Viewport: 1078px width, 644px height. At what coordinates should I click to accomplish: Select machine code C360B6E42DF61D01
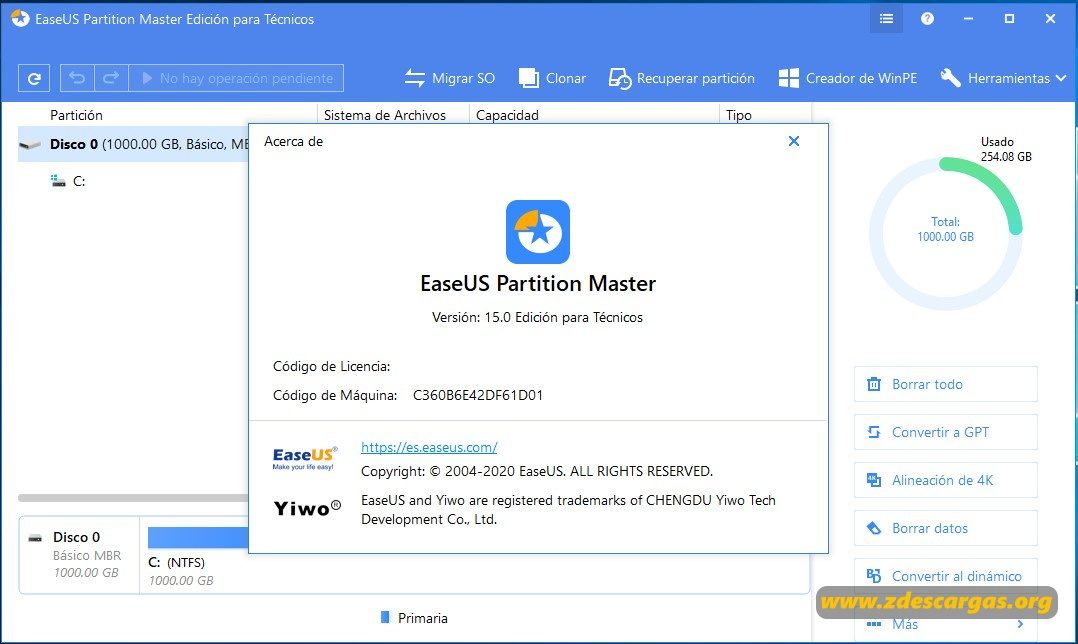[478, 395]
